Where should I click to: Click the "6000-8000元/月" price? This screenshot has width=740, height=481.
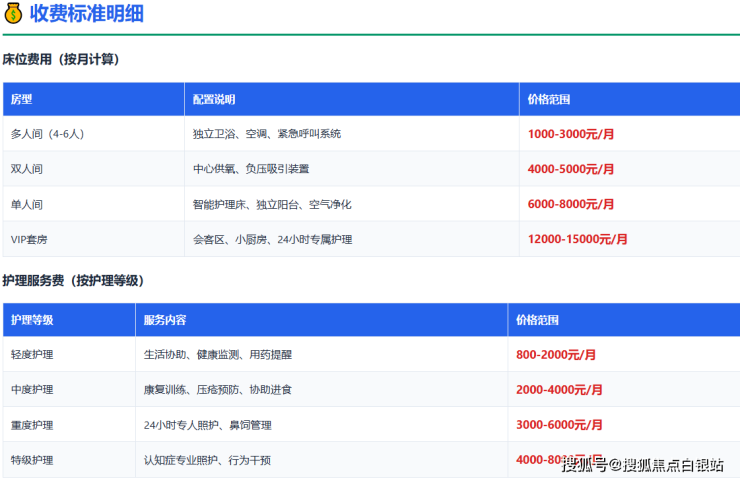(x=571, y=204)
